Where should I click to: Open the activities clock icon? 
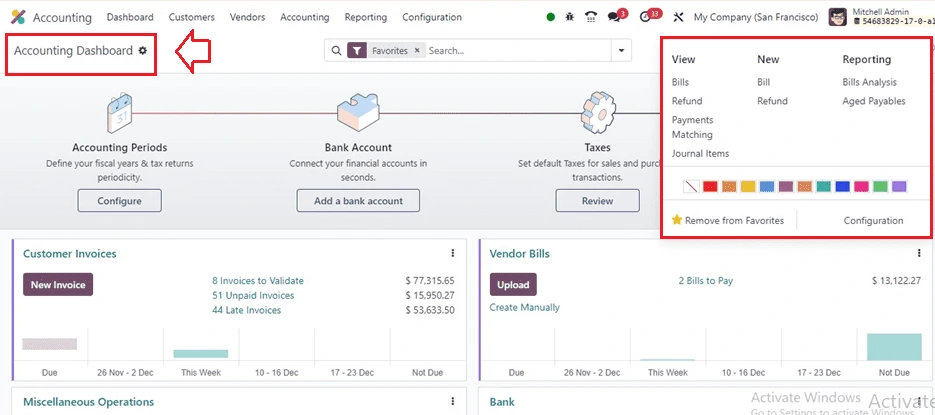(x=646, y=17)
